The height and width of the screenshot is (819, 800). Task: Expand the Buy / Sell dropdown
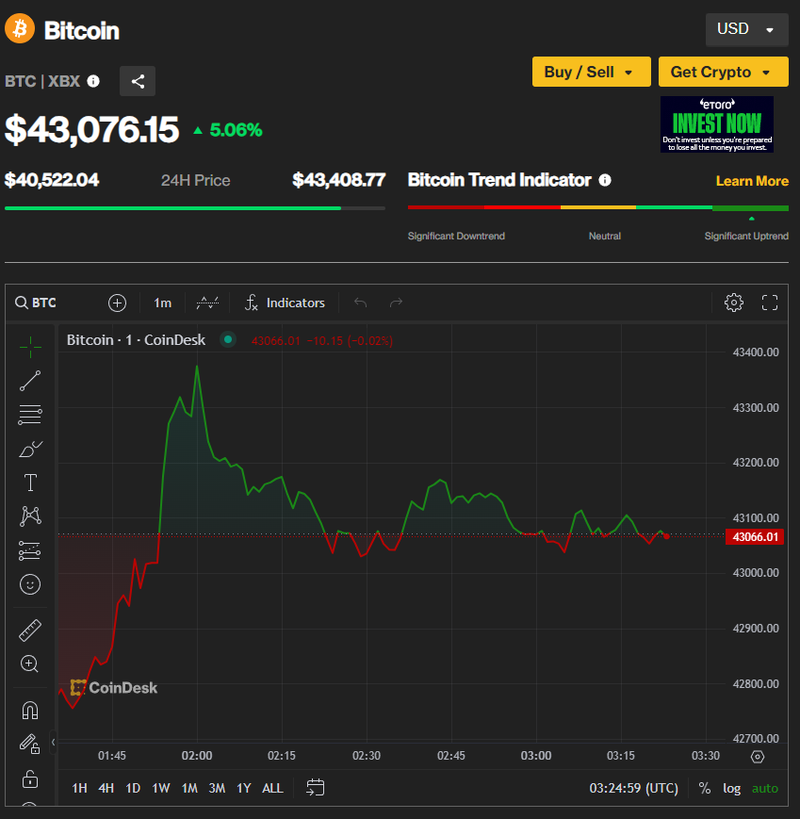(590, 72)
